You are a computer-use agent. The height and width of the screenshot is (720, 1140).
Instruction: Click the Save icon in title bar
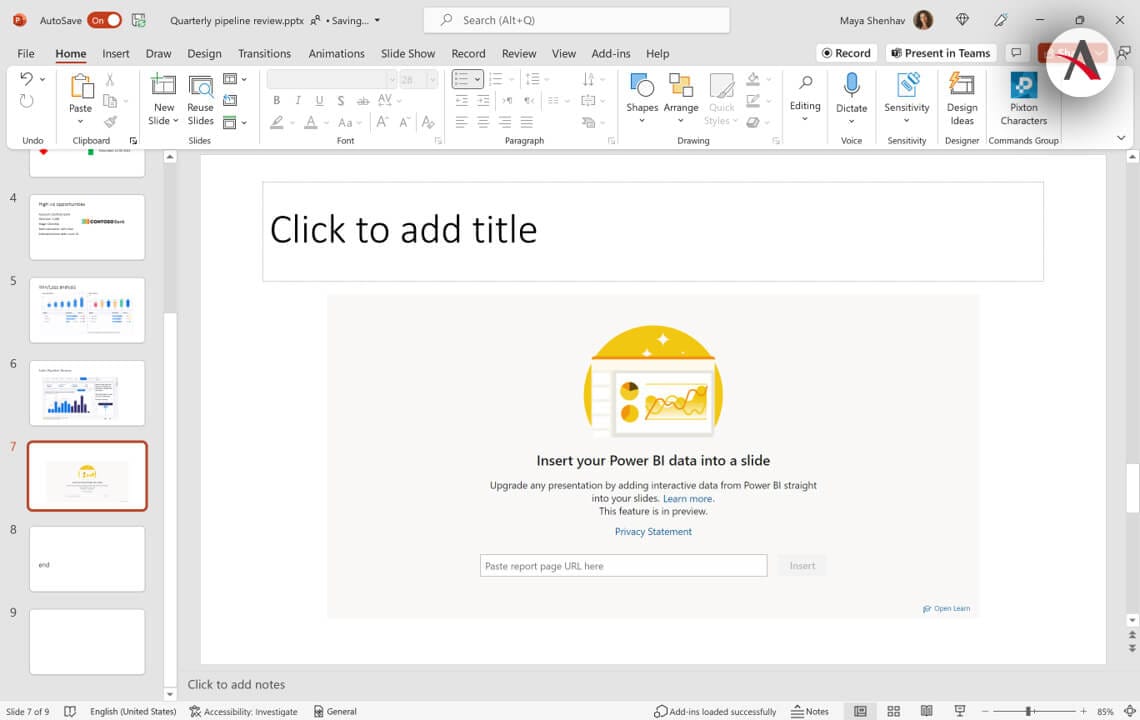coord(138,20)
